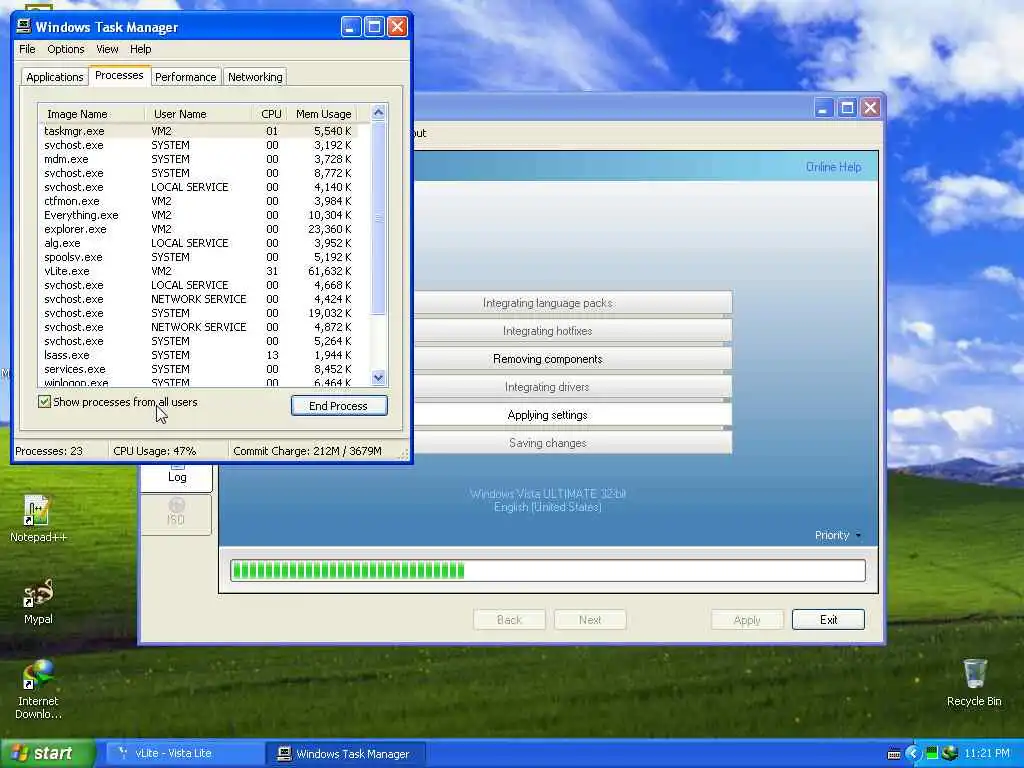
Task: Select the alg.exe process row
Action: tap(198, 243)
